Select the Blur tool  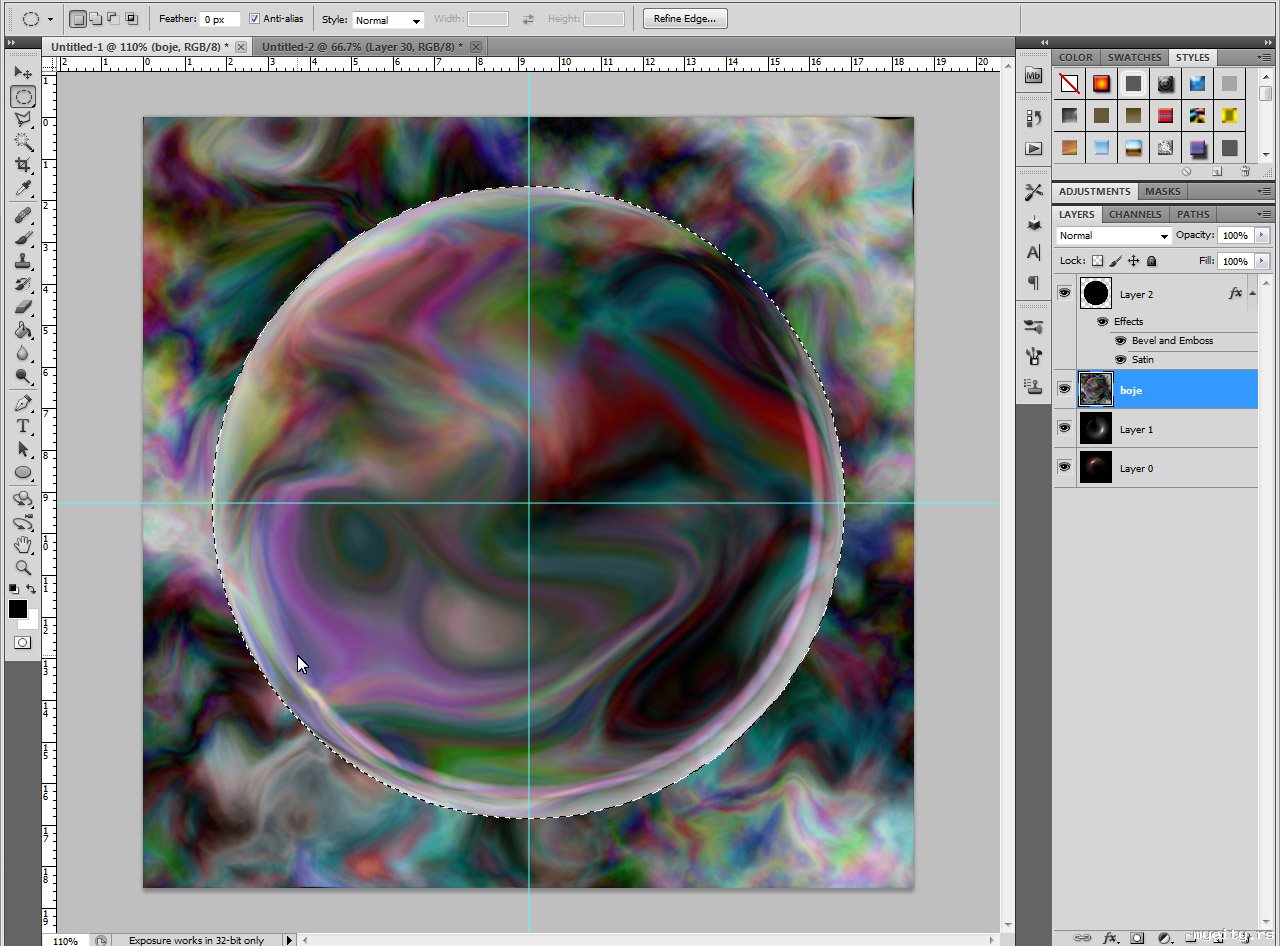[23, 353]
